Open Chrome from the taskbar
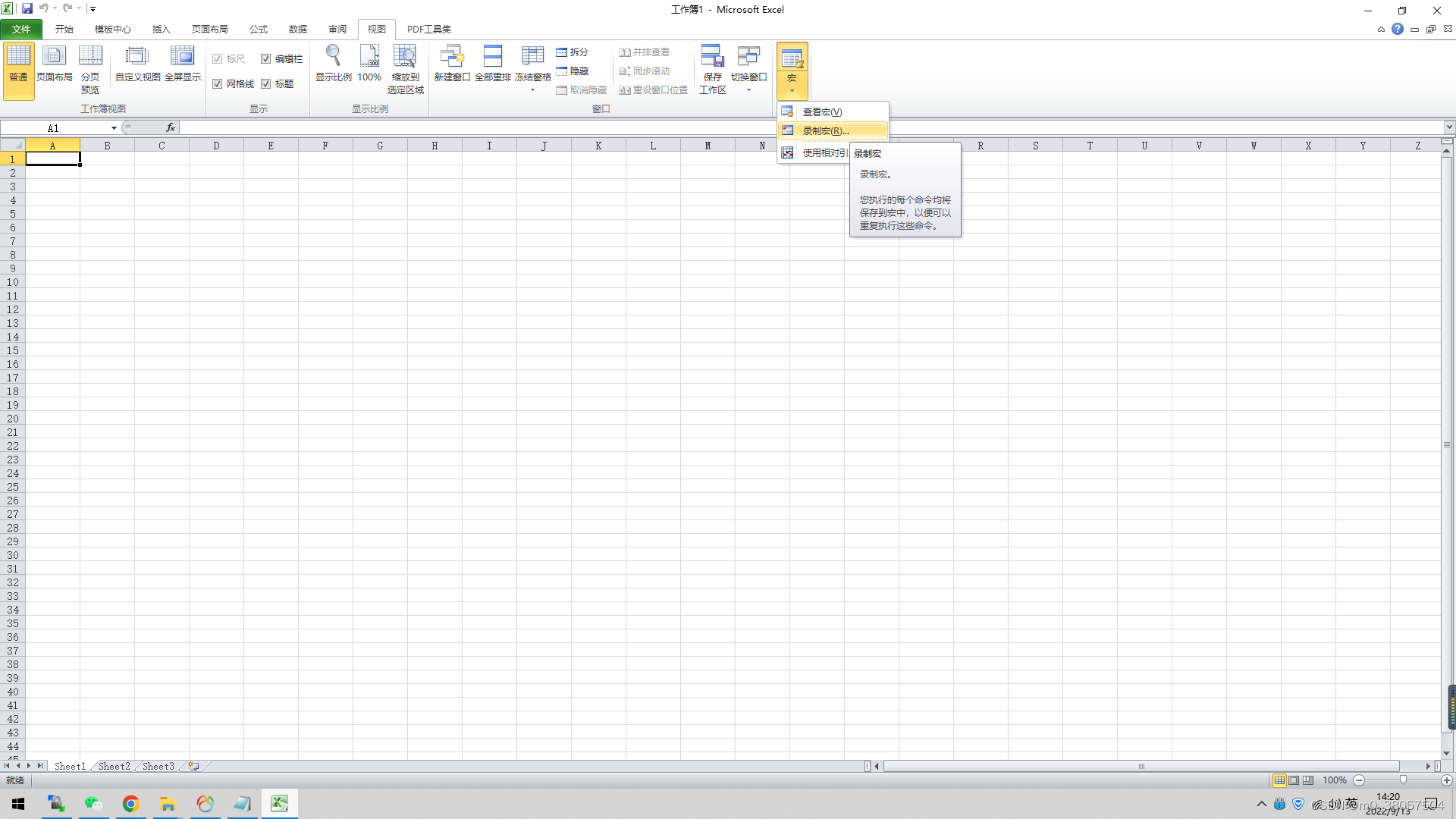Screen dimensions: 1456x819 [130, 804]
